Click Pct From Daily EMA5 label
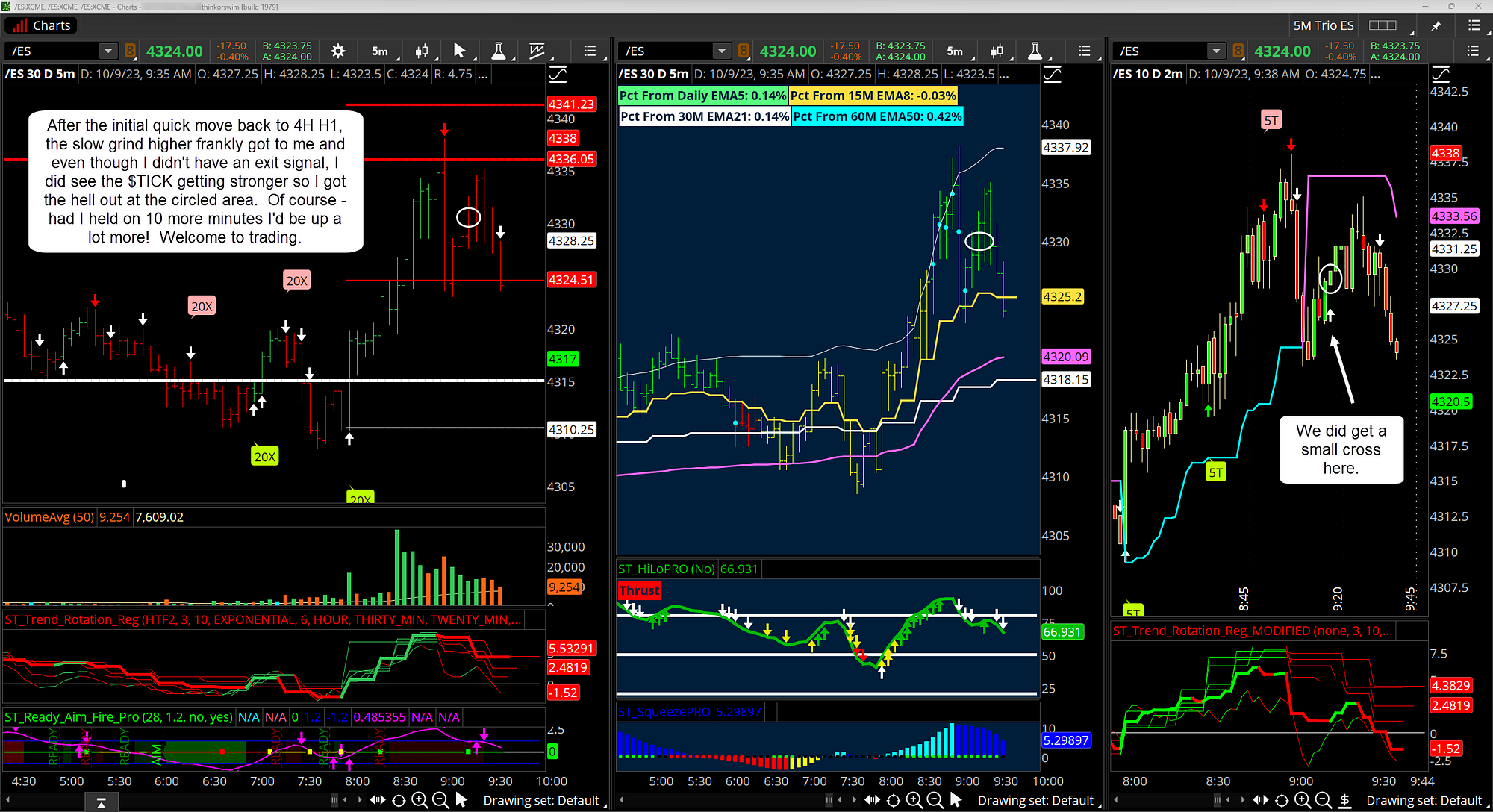This screenshot has height=812, width=1493. tap(702, 96)
